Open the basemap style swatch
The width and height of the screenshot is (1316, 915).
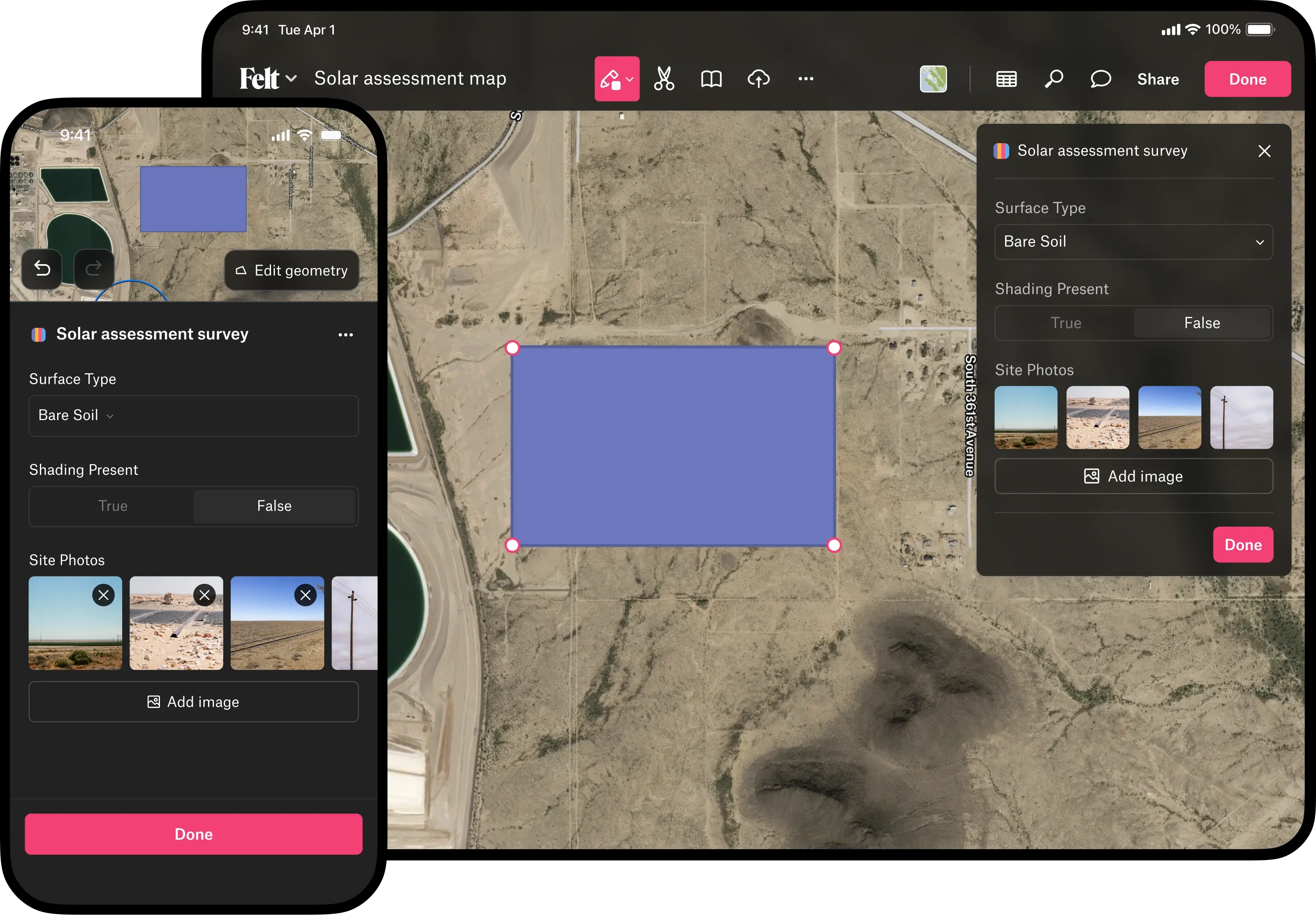pyautogui.click(x=933, y=79)
